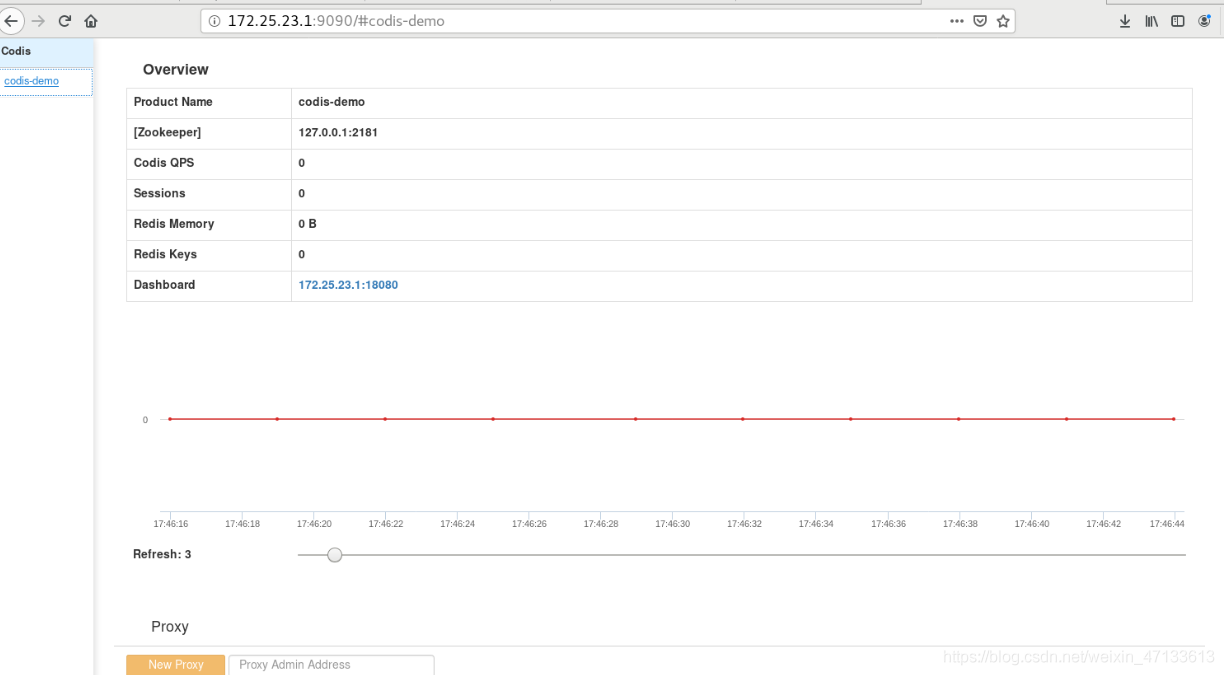
Task: Save page to Pocket
Action: click(x=981, y=21)
